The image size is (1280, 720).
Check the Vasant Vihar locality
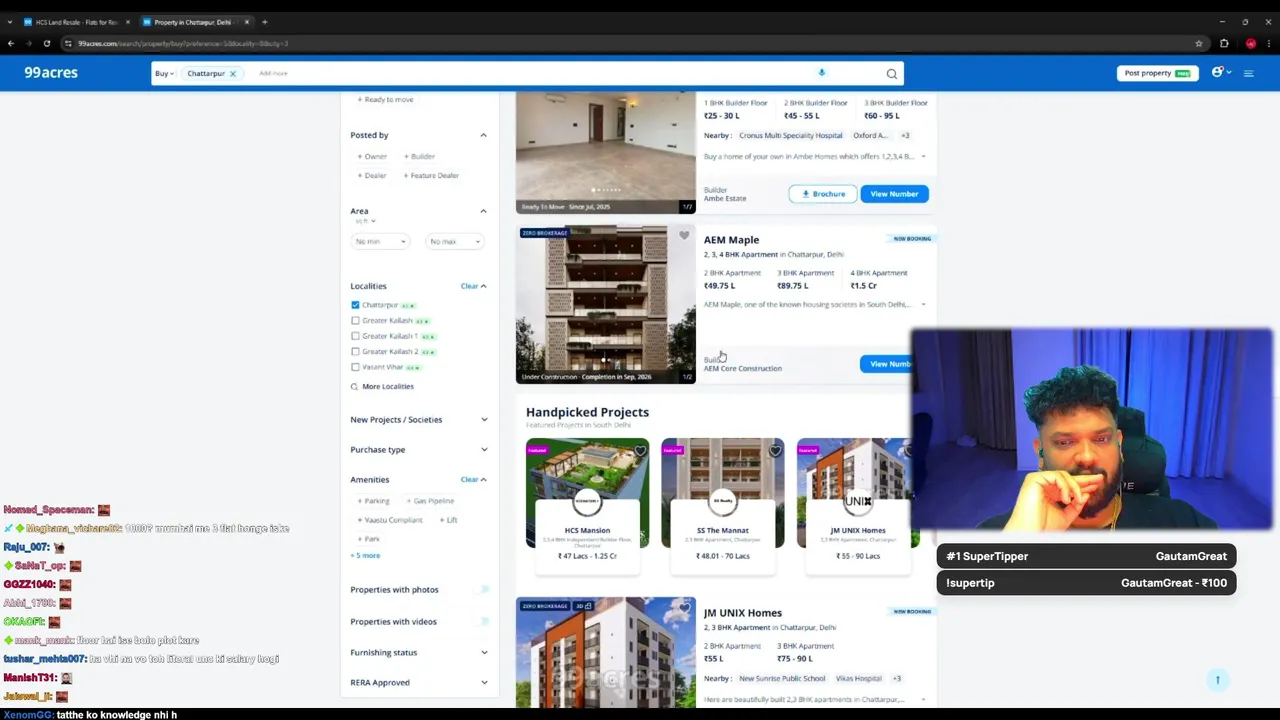tap(355, 367)
